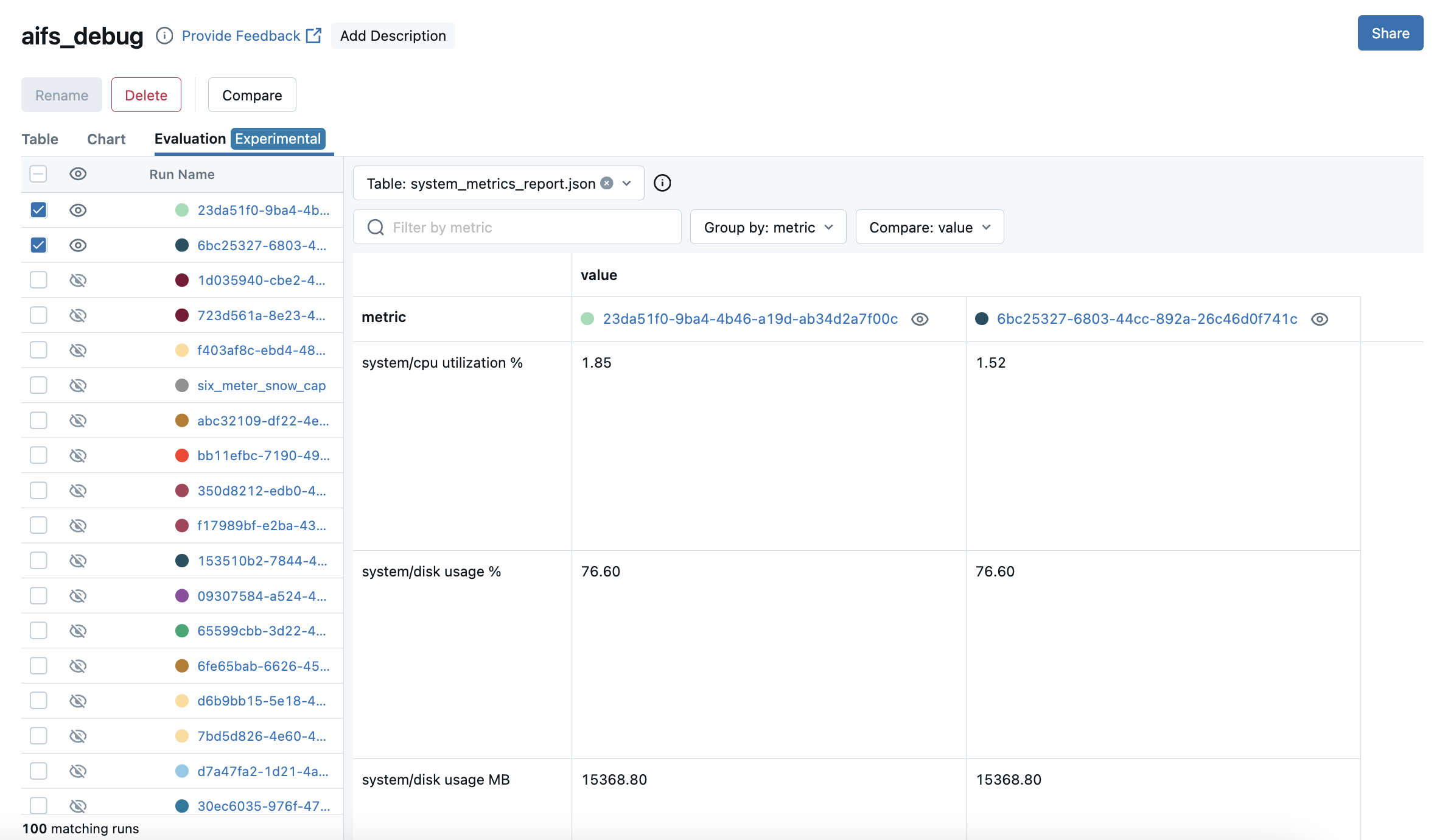Open column header link 6bc25327-6803-44cc-892a-26c46d0f741c

tap(1147, 319)
